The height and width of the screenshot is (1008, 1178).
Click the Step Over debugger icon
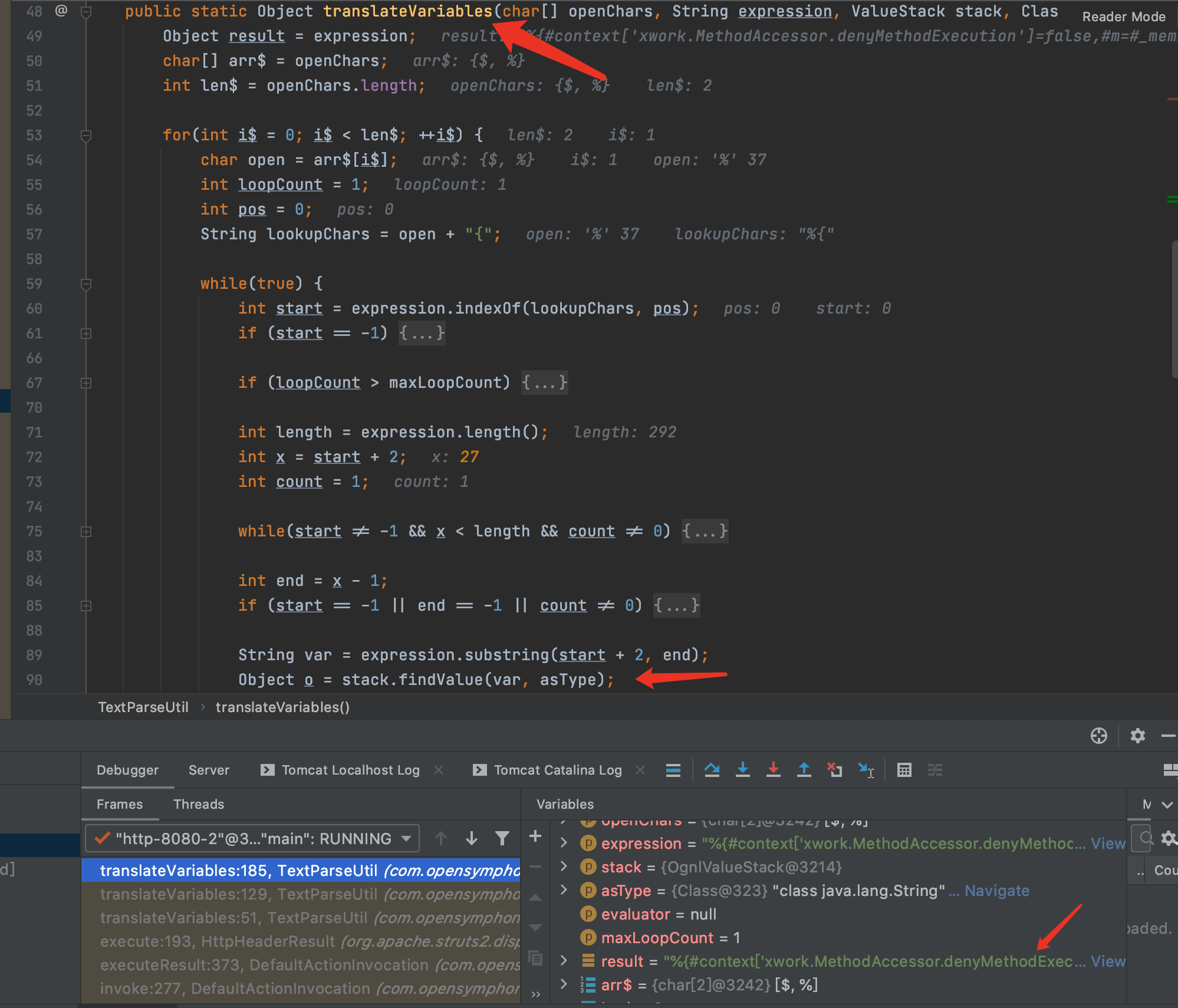[x=712, y=770]
